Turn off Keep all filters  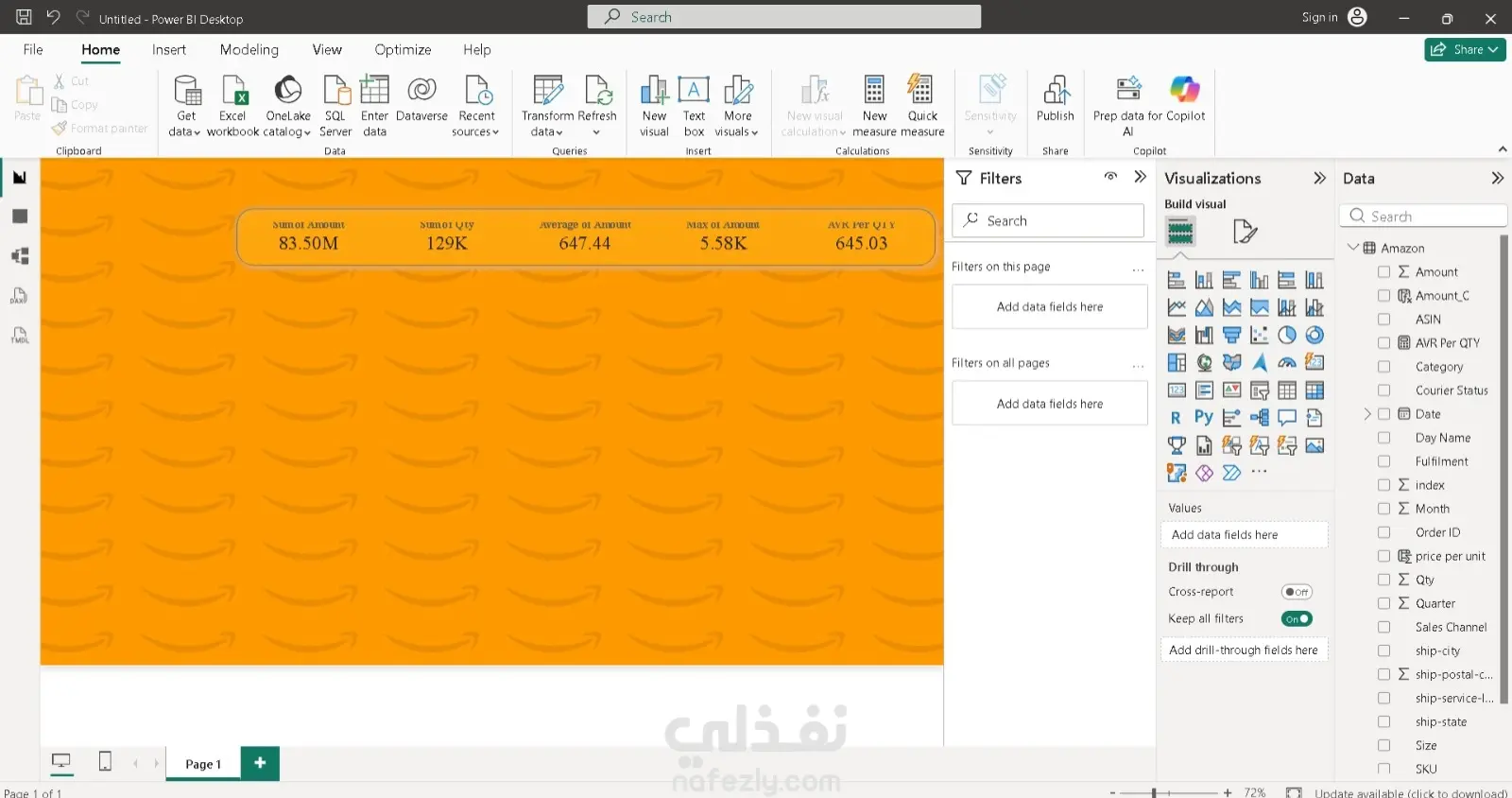pyautogui.click(x=1297, y=618)
